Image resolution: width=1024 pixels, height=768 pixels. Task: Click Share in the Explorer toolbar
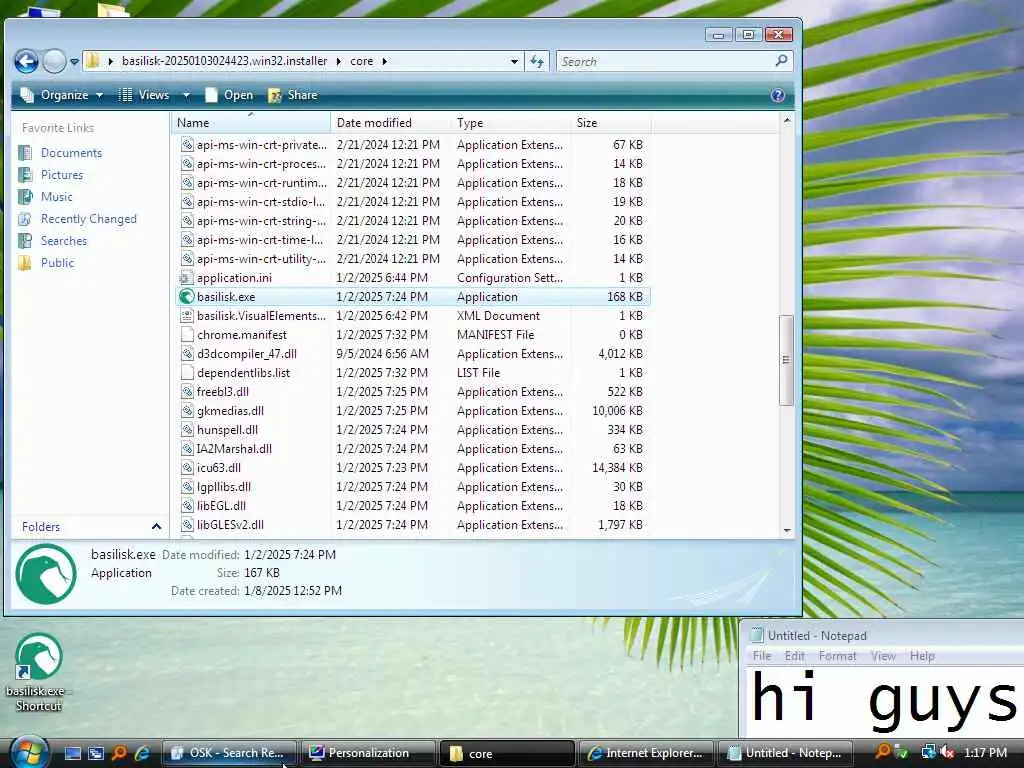point(293,95)
